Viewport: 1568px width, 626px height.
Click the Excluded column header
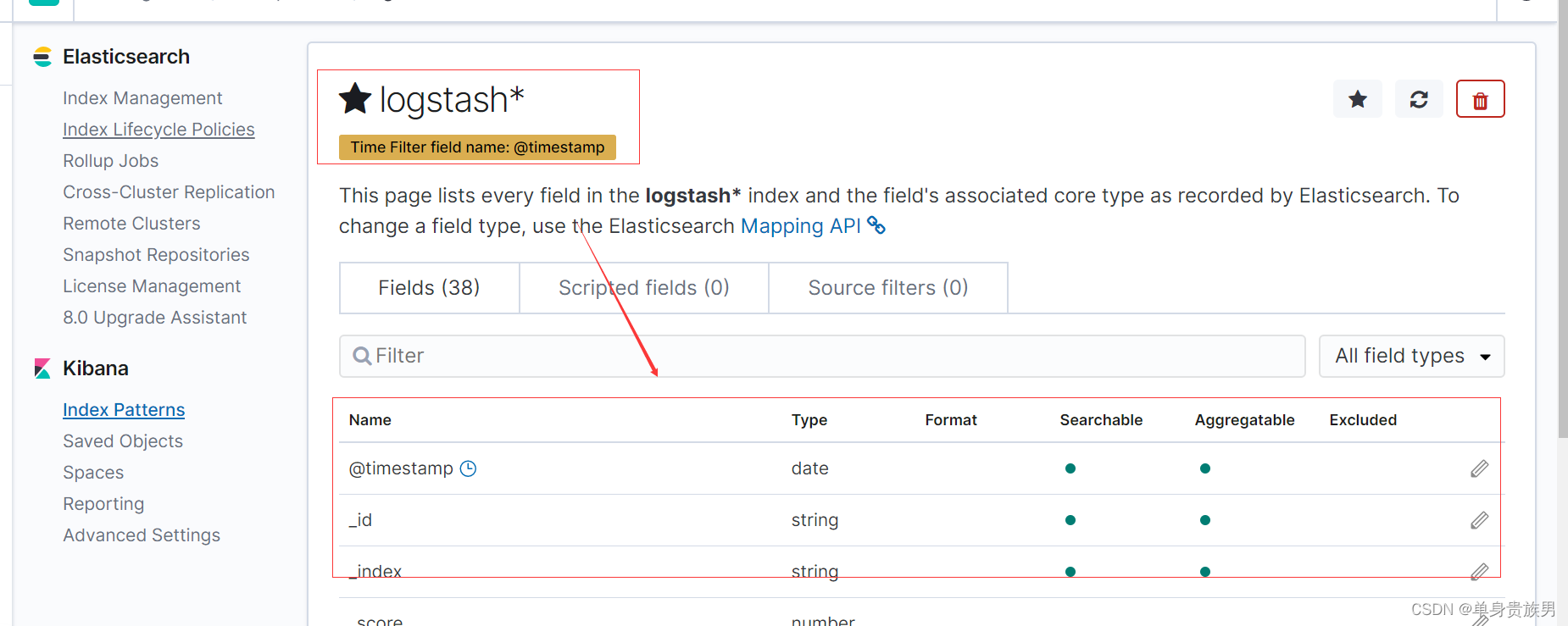point(1363,420)
